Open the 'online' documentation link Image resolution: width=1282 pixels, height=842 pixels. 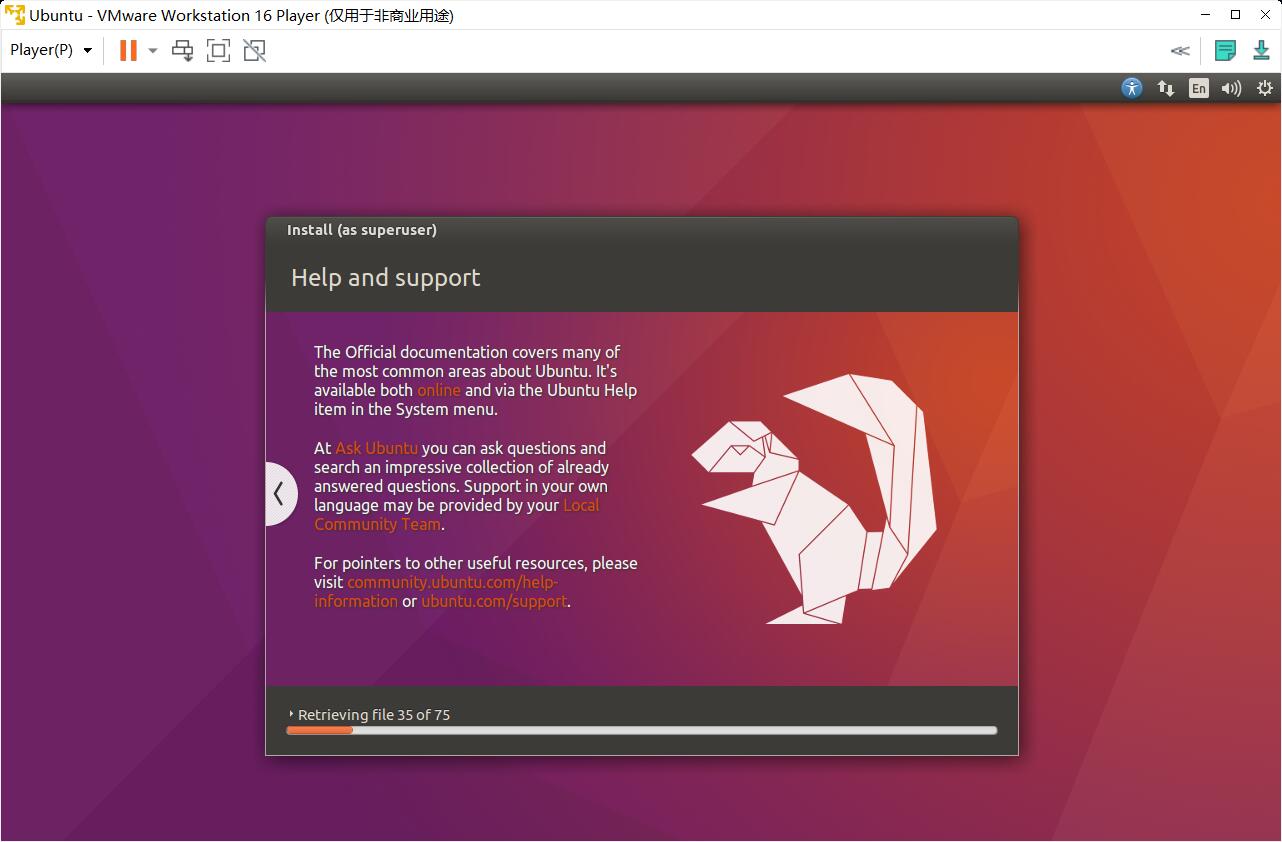tap(439, 390)
